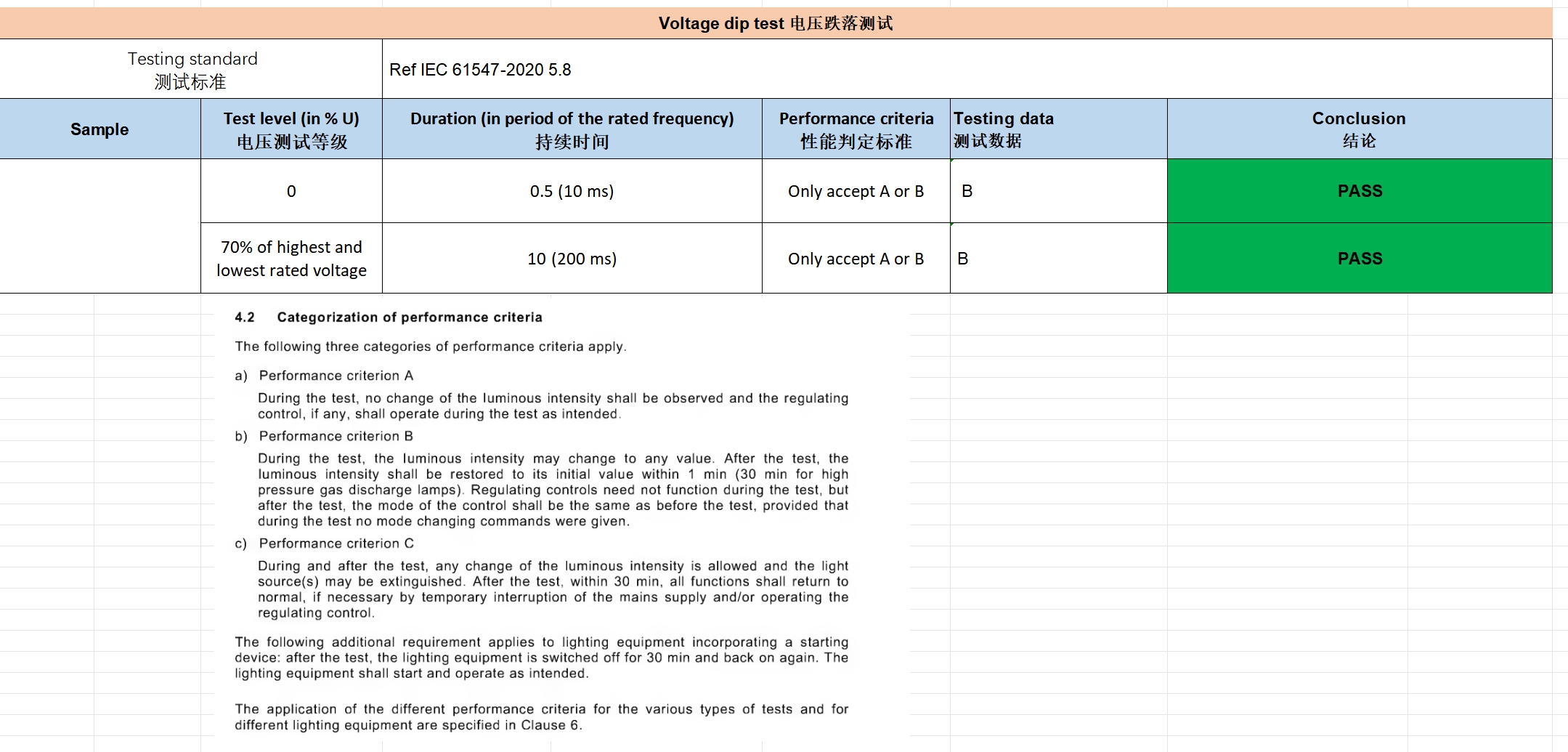Click the 'Testing data' header cell
The image size is (1568, 752).
(1059, 129)
